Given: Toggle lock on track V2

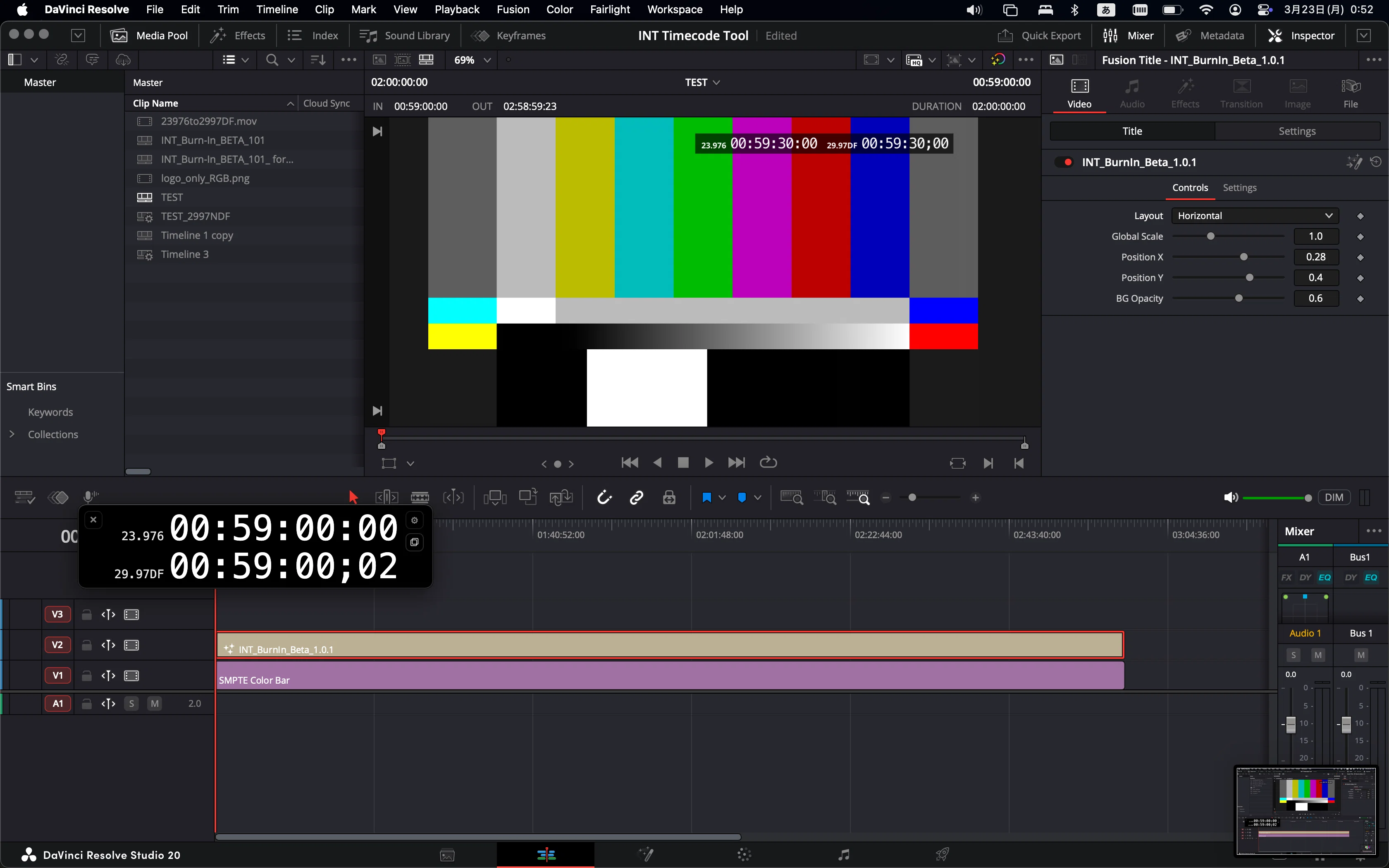Looking at the screenshot, I should pyautogui.click(x=87, y=645).
